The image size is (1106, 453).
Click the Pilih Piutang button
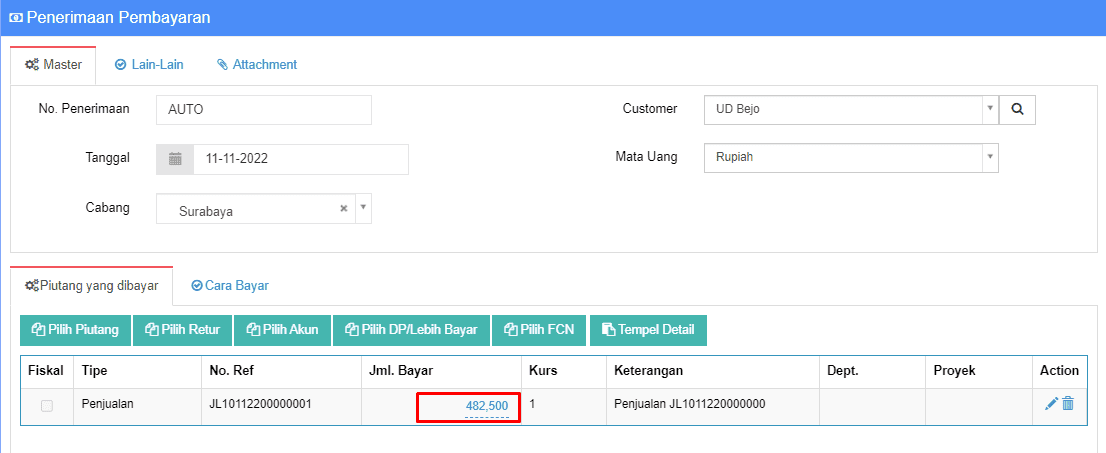pyautogui.click(x=75, y=330)
